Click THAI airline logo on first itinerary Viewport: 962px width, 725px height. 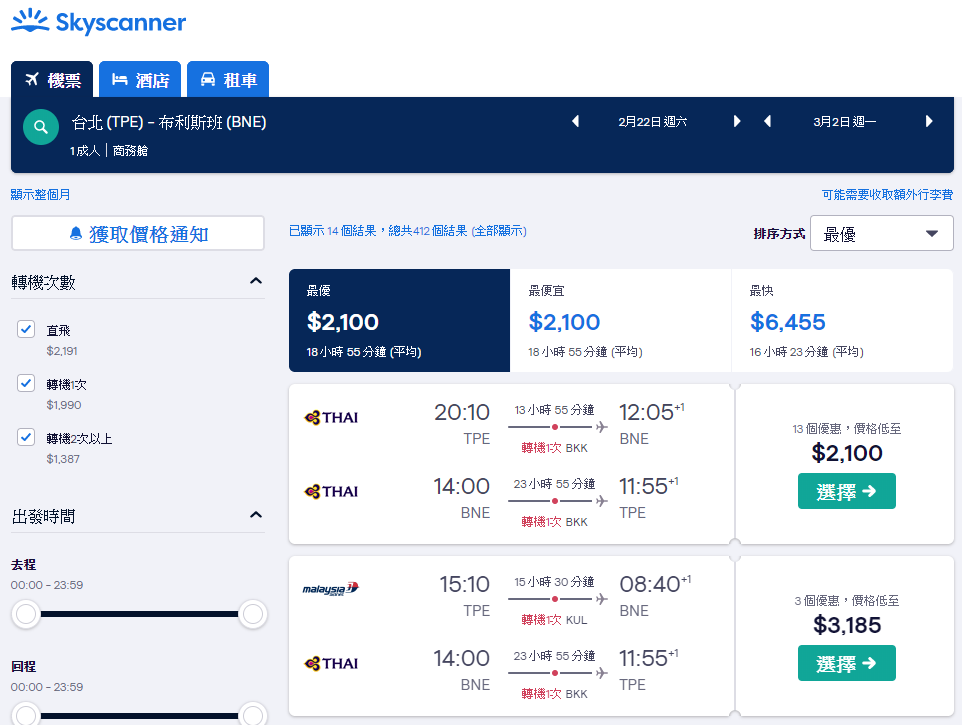331,418
